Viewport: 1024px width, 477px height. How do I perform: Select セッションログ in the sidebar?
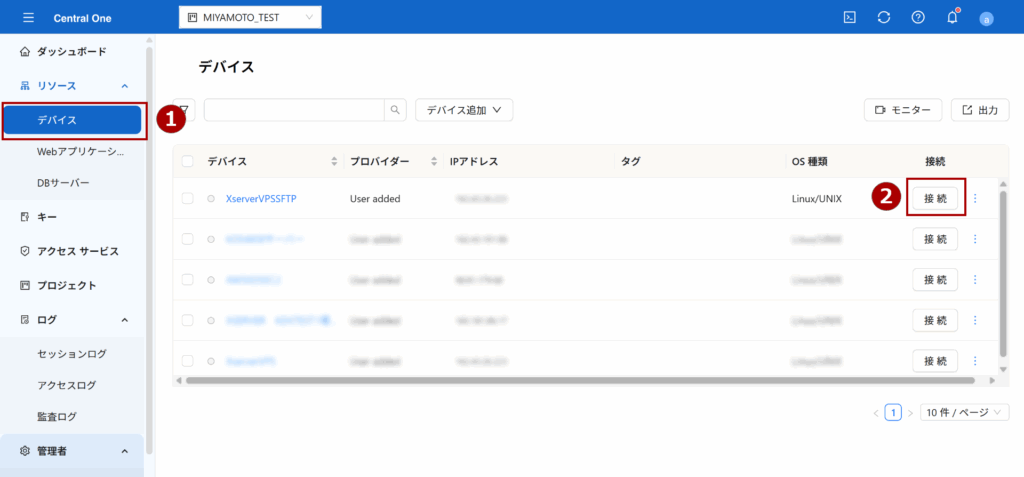[x=71, y=353]
